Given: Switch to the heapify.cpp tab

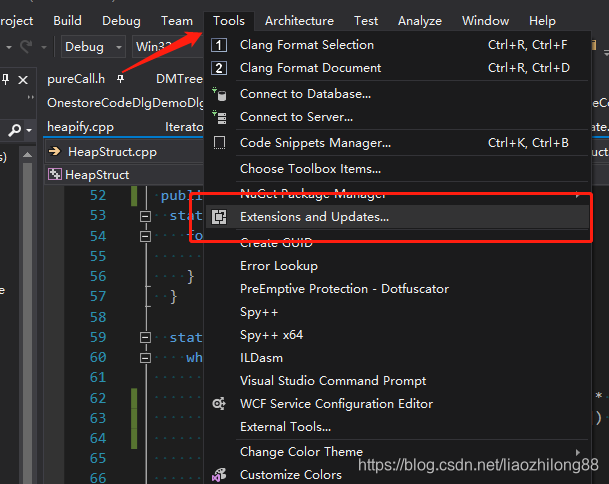Looking at the screenshot, I should [x=80, y=127].
